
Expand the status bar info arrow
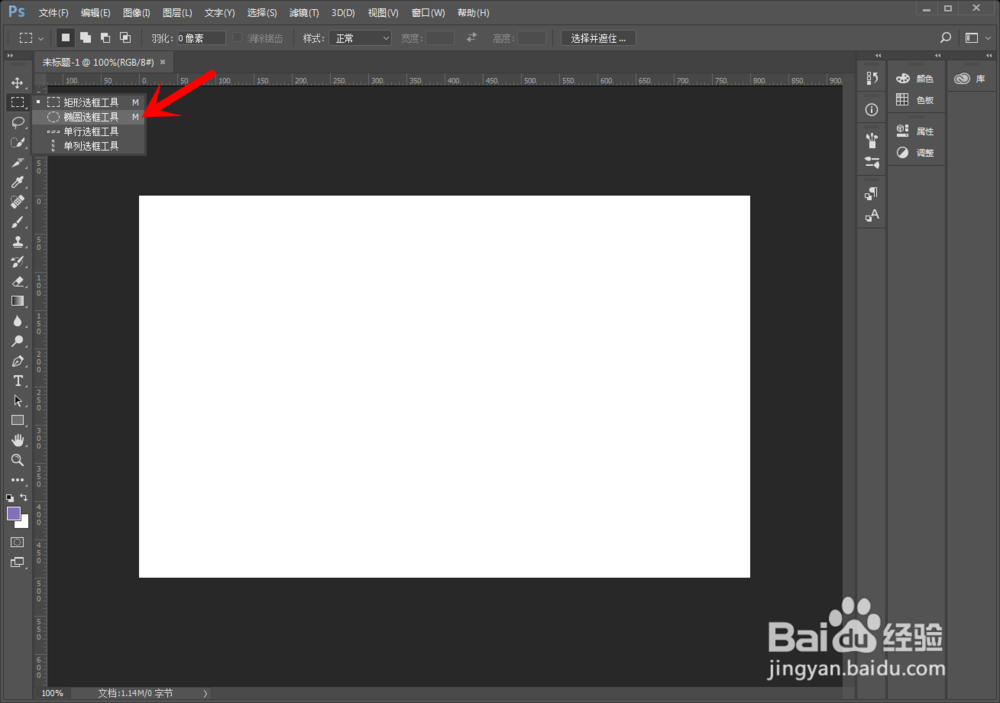(x=205, y=693)
